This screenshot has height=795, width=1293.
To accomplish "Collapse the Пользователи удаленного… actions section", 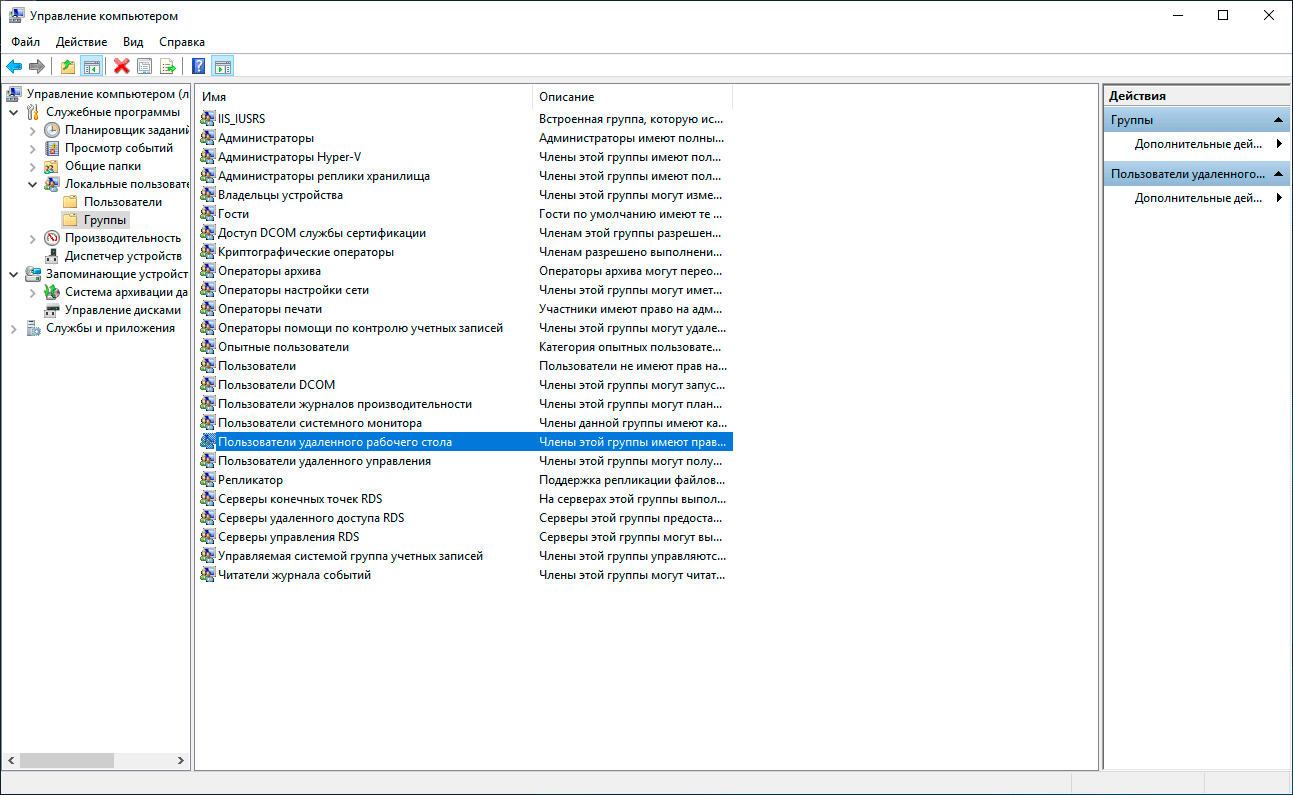I will (1278, 174).
